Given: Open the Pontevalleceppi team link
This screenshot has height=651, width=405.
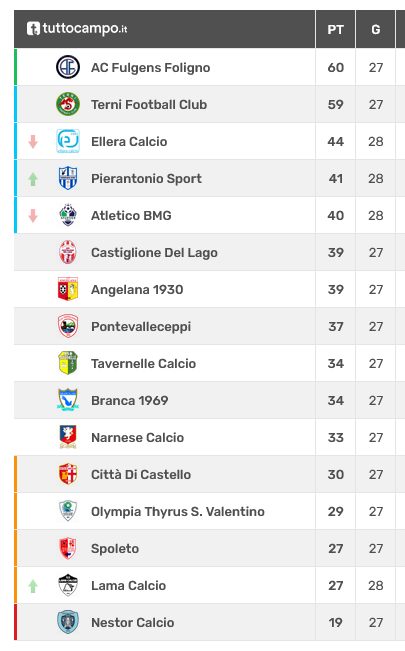Looking at the screenshot, I should point(141,327).
